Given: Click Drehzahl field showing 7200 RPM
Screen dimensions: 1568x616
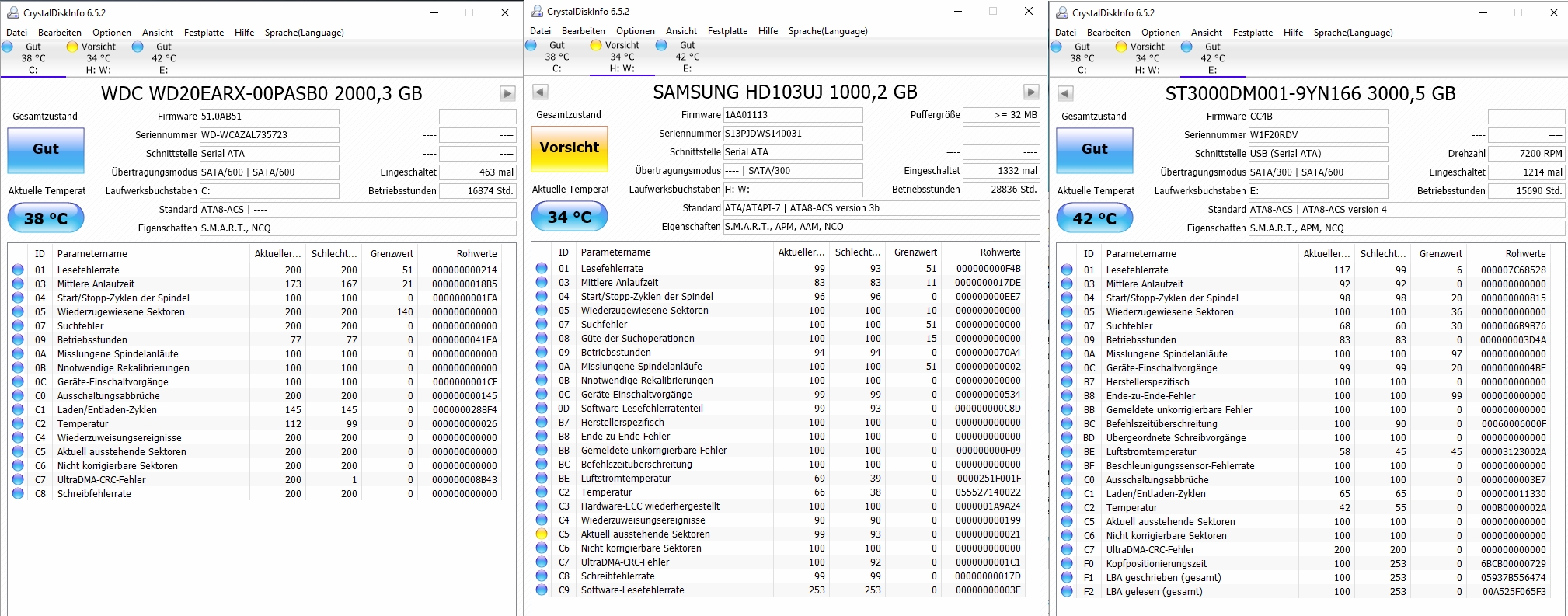Looking at the screenshot, I should coord(1527,154).
